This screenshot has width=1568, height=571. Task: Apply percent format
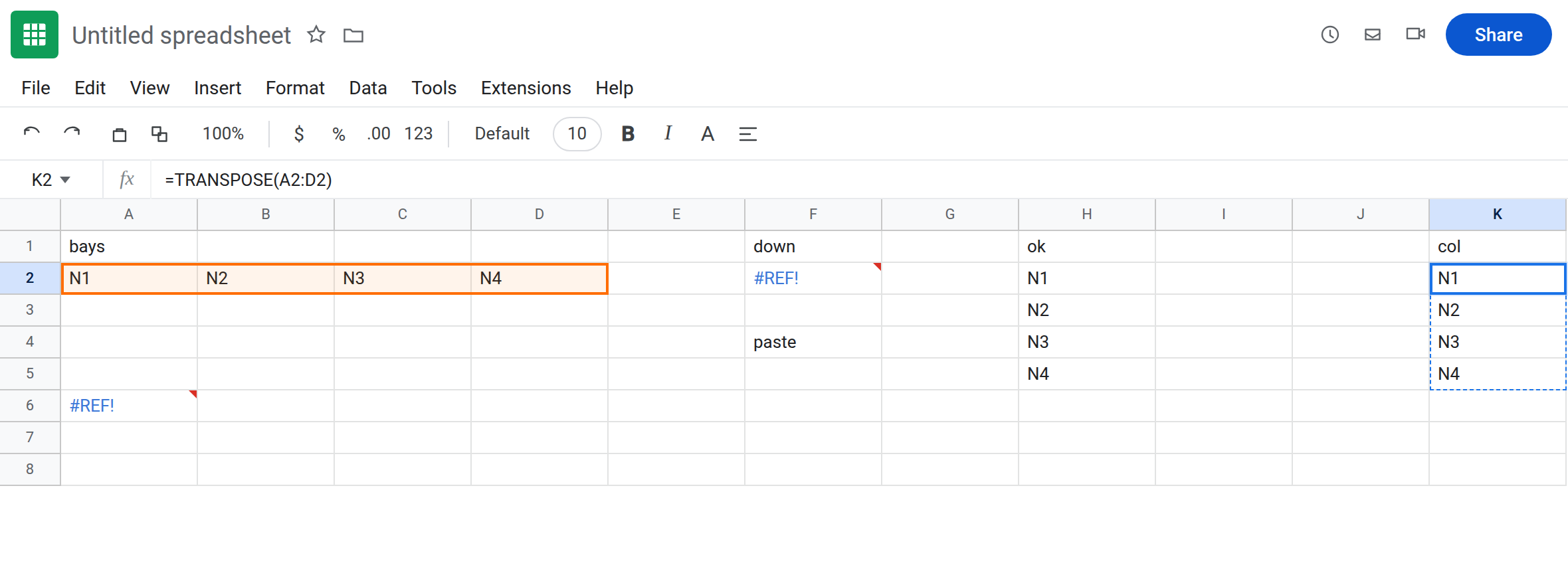click(x=339, y=134)
